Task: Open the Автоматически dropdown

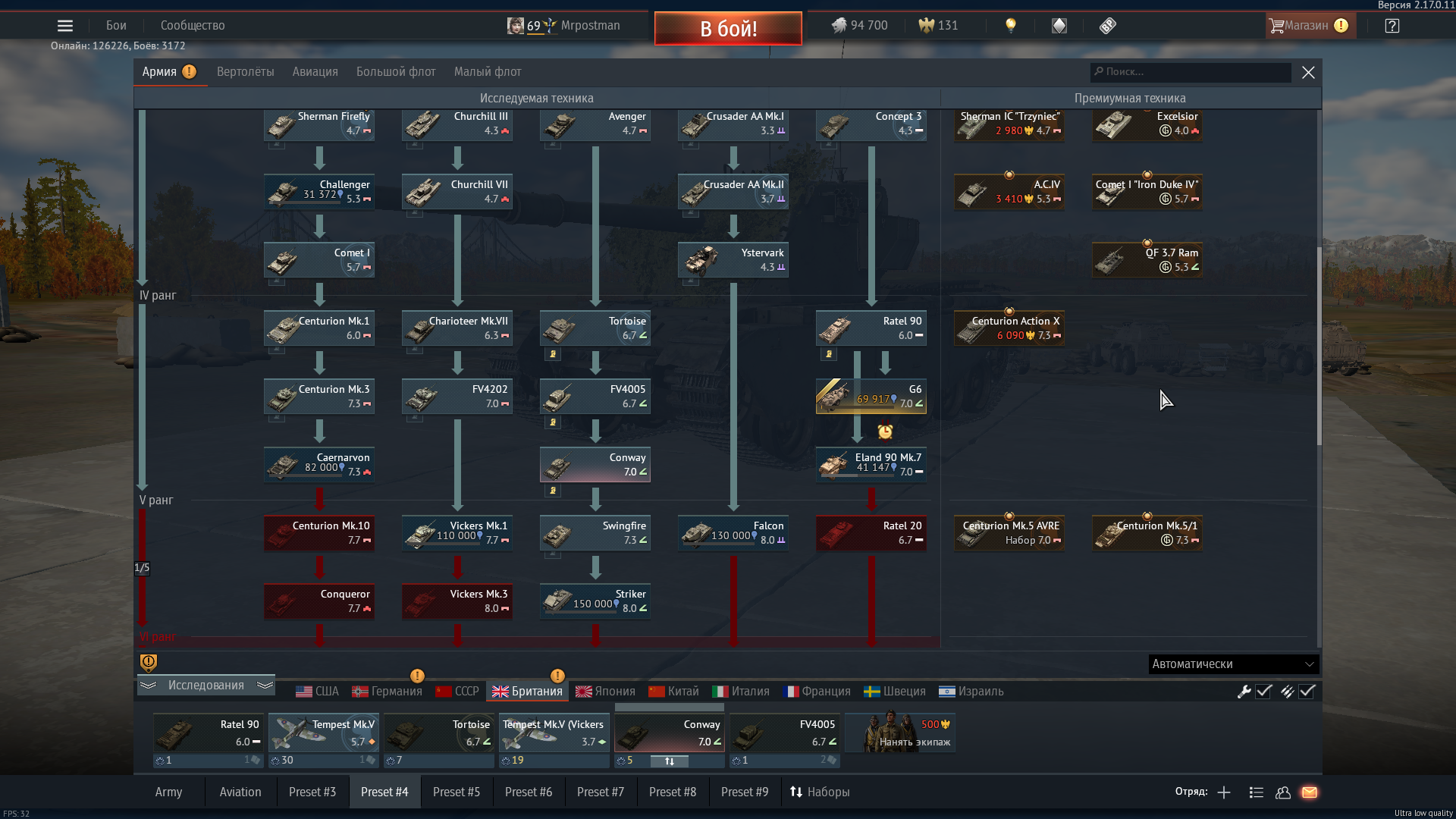Action: pos(1234,664)
